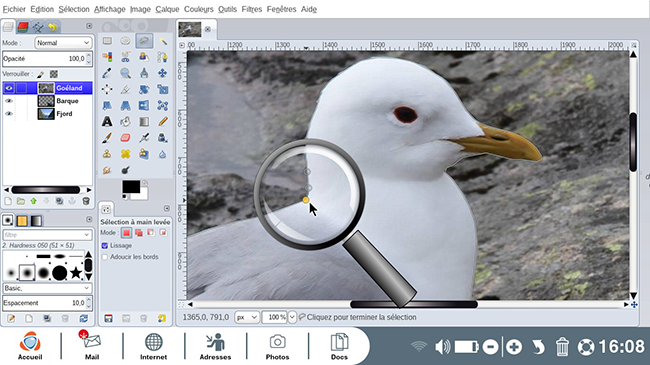Image resolution: width=650 pixels, height=365 pixels.
Task: Select the Ellipse Select tool
Action: [126, 41]
